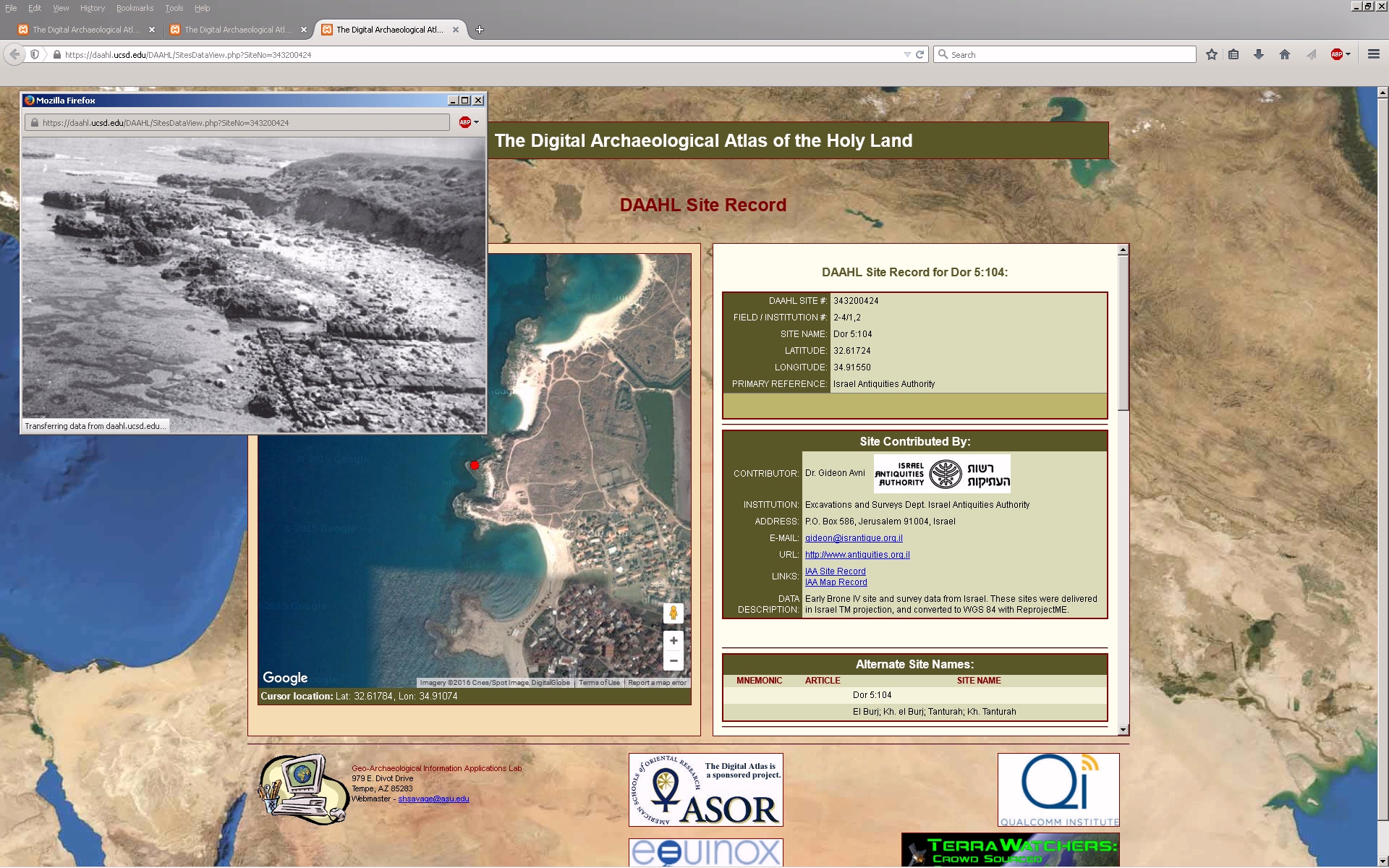Open the bookmarks list icon
Image resolution: width=1389 pixels, height=868 pixels.
[x=1234, y=54]
